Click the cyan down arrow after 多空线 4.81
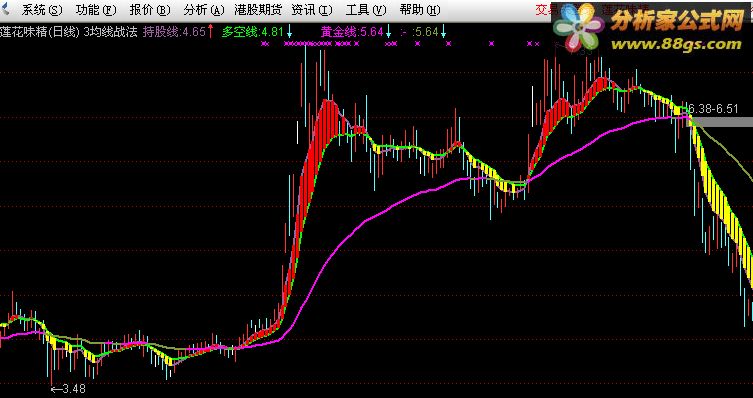753x398 pixels. [290, 33]
